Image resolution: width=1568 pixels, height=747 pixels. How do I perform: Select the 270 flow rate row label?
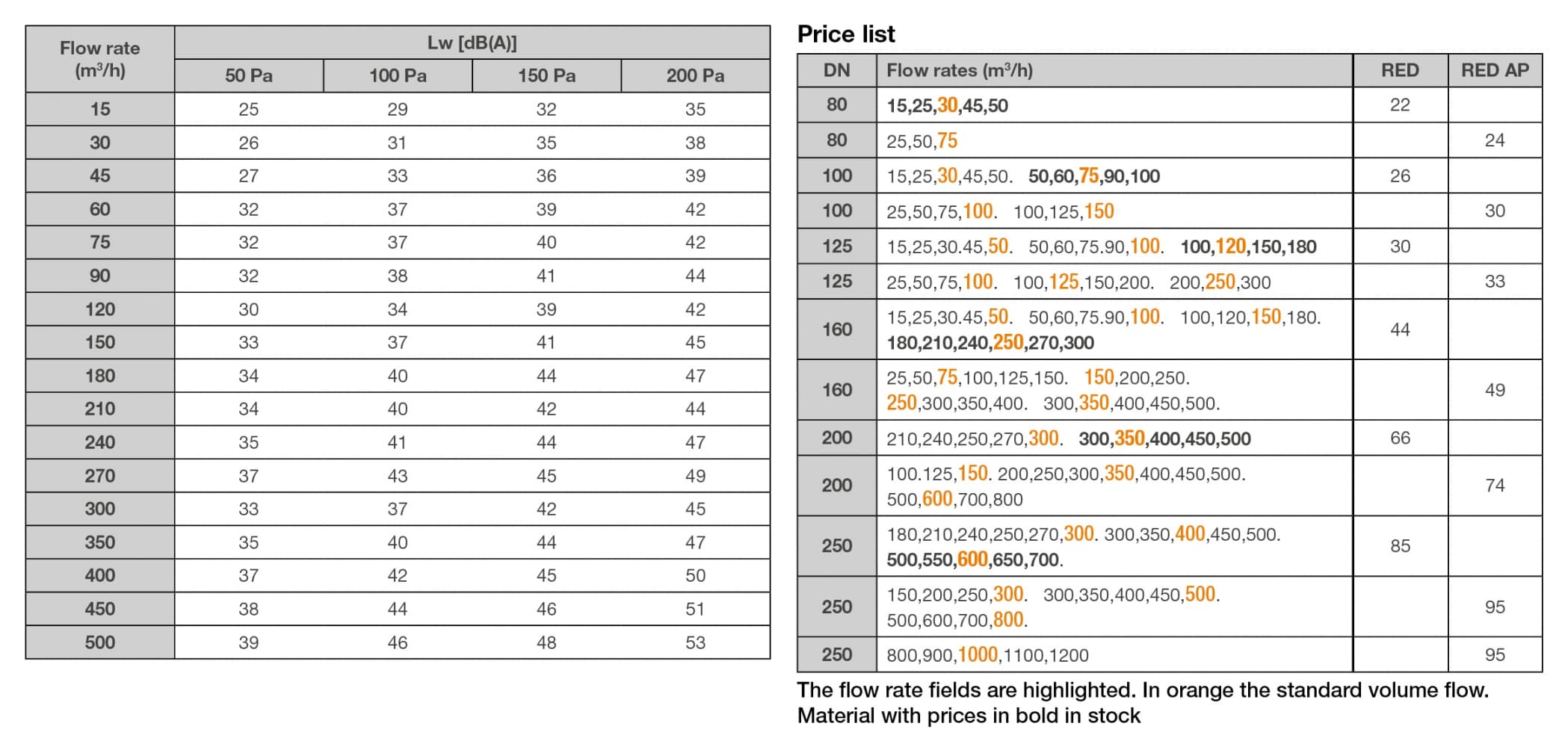(99, 476)
